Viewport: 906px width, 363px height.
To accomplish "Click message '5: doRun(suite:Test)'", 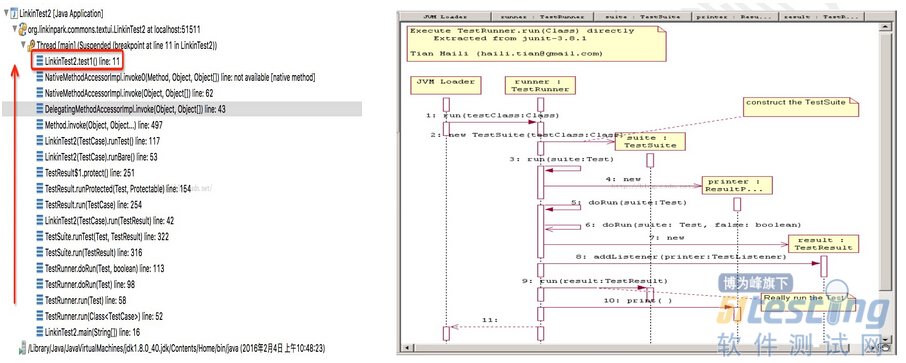I will click(x=629, y=202).
